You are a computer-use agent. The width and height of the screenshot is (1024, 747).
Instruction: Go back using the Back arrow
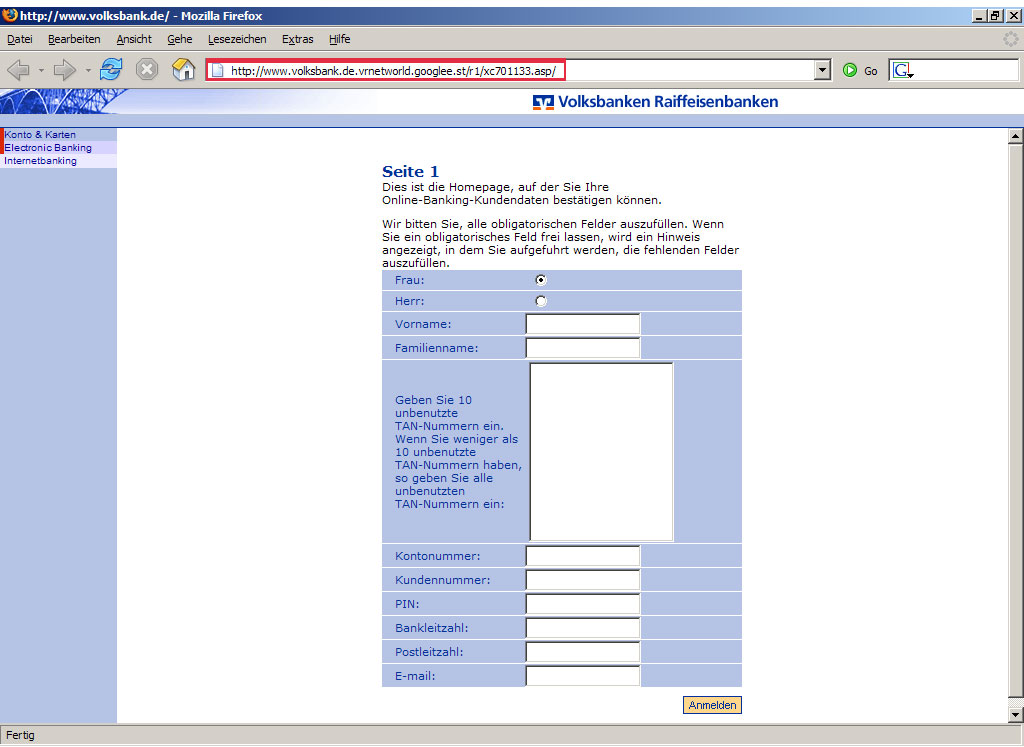pos(18,70)
